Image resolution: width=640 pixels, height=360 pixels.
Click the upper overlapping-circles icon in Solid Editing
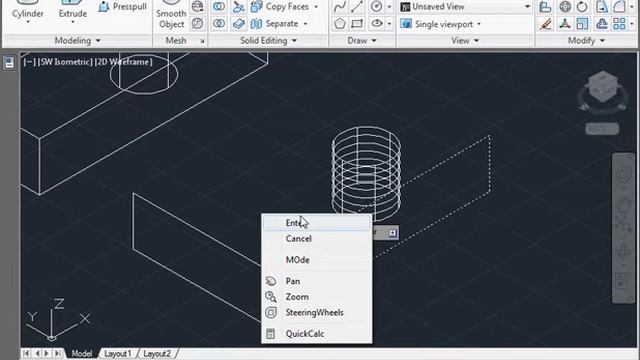pyautogui.click(x=219, y=6)
